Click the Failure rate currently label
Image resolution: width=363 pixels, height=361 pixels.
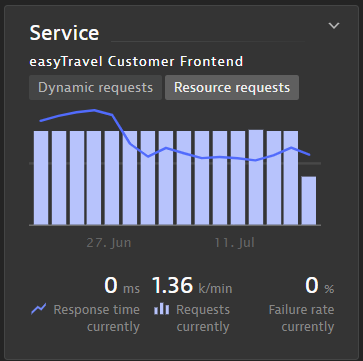point(301,318)
